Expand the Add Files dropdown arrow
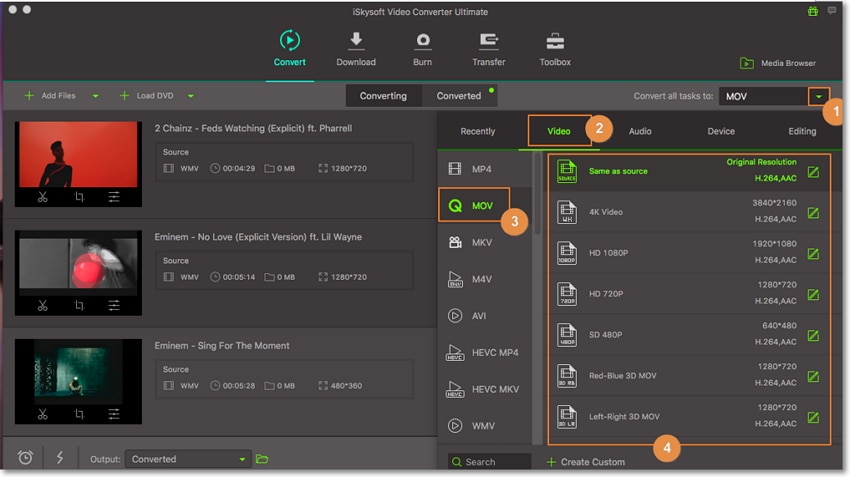Image resolution: width=850 pixels, height=477 pixels. tap(95, 96)
